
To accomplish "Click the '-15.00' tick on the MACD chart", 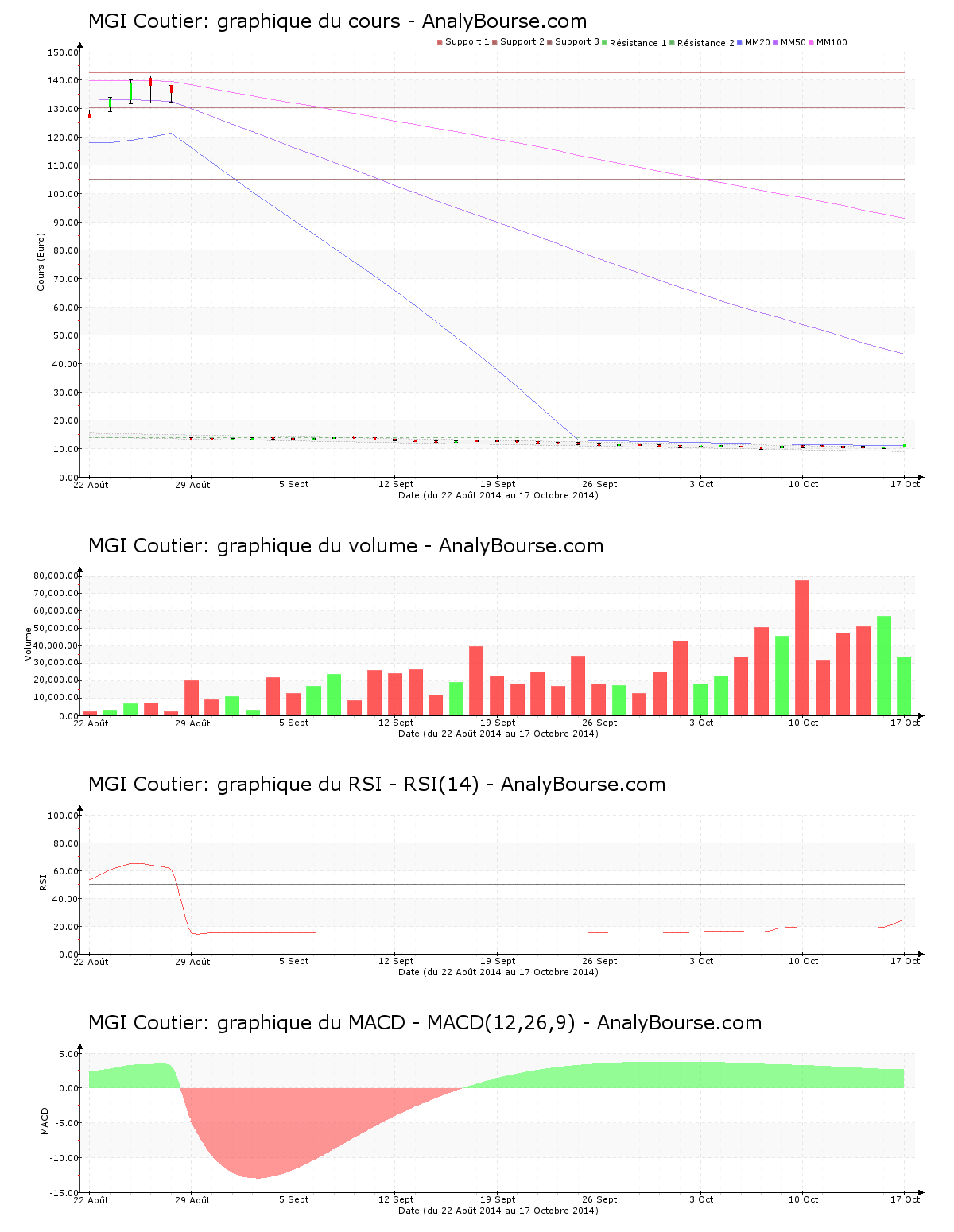I will [63, 1193].
